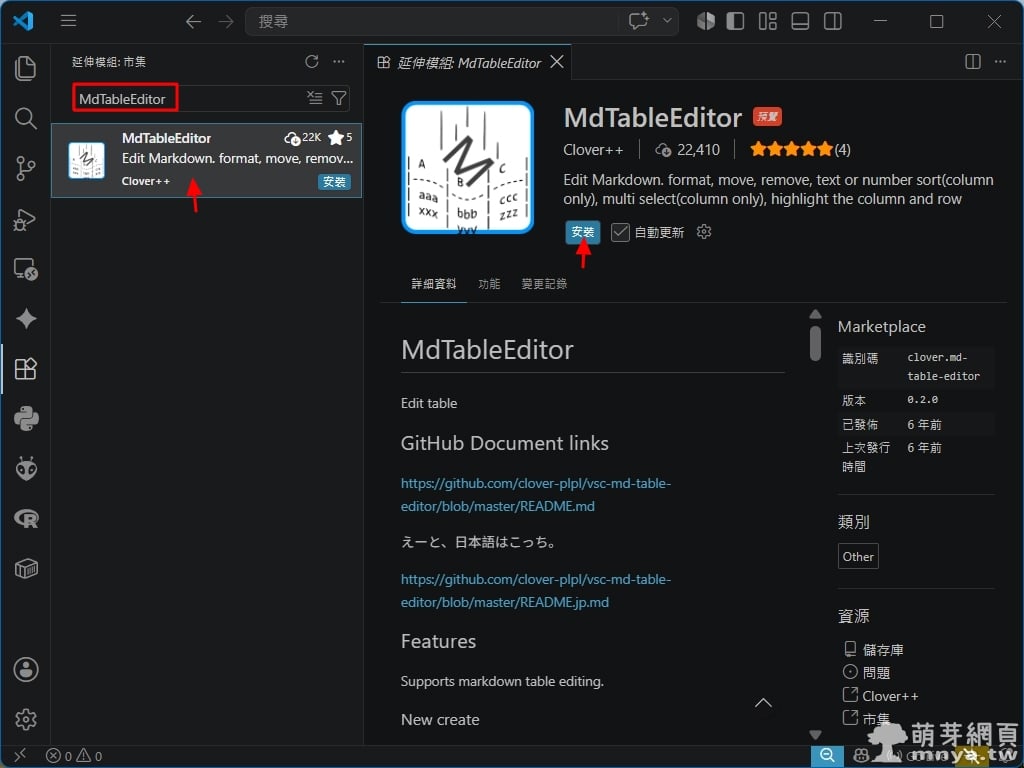The image size is (1024, 768).
Task: Open the container box icon view
Action: tap(25, 569)
